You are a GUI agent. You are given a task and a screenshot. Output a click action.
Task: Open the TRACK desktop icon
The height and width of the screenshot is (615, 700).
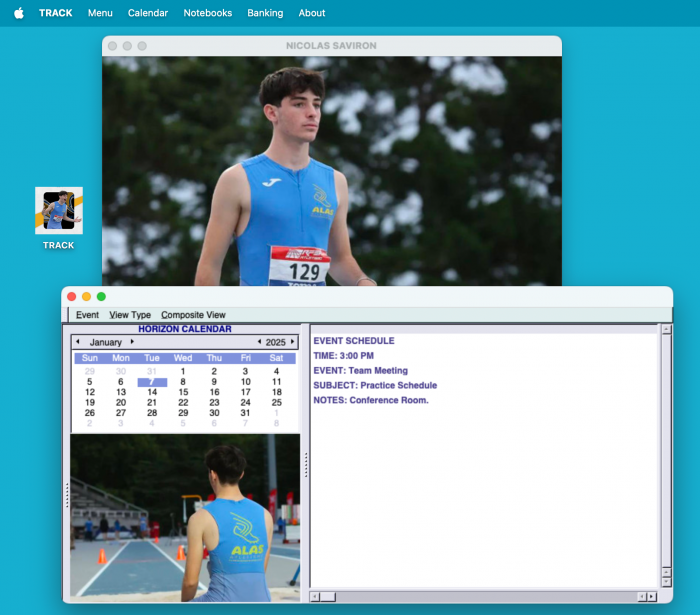click(x=58, y=211)
